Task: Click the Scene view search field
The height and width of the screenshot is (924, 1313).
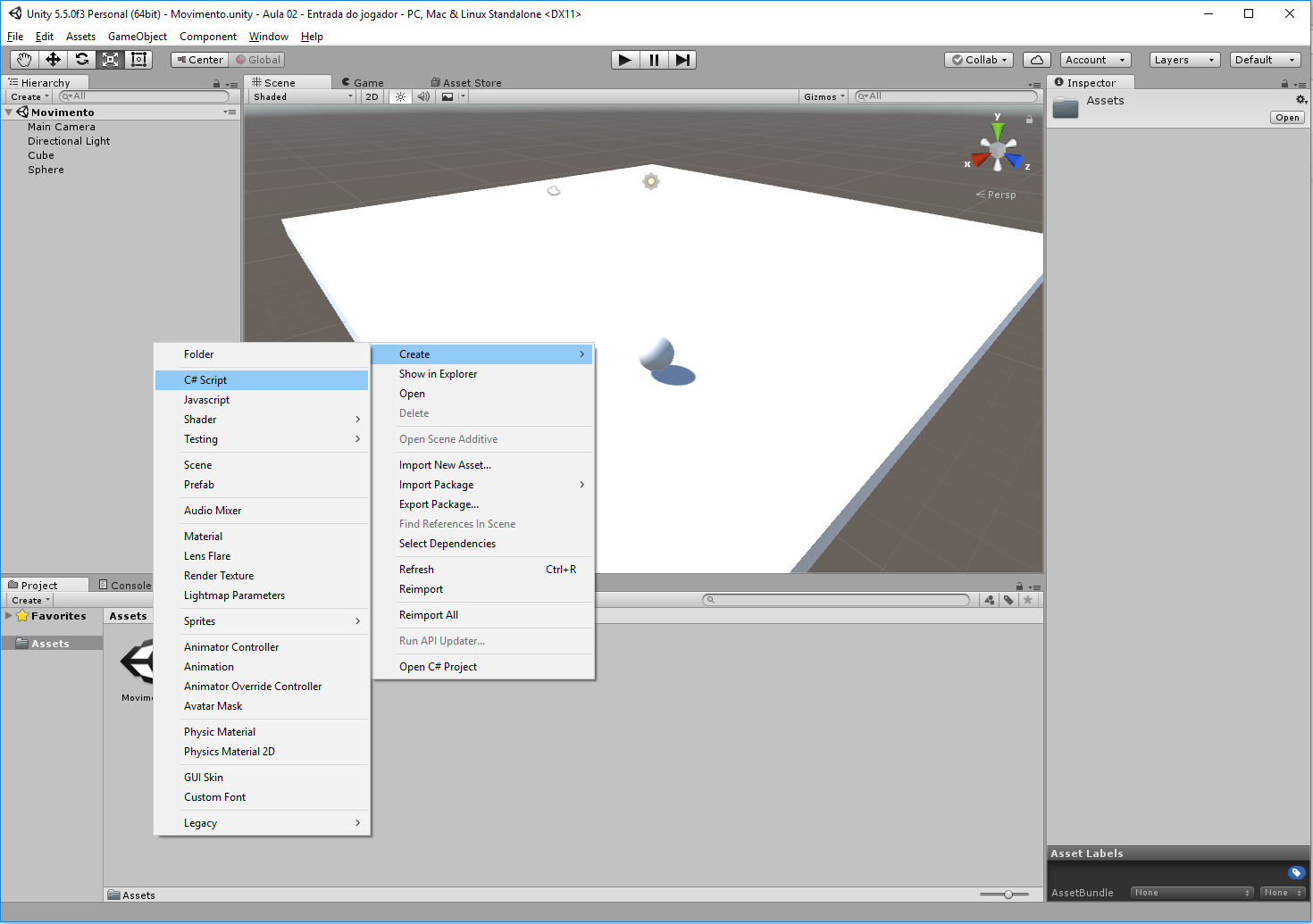Action: pyautogui.click(x=946, y=96)
